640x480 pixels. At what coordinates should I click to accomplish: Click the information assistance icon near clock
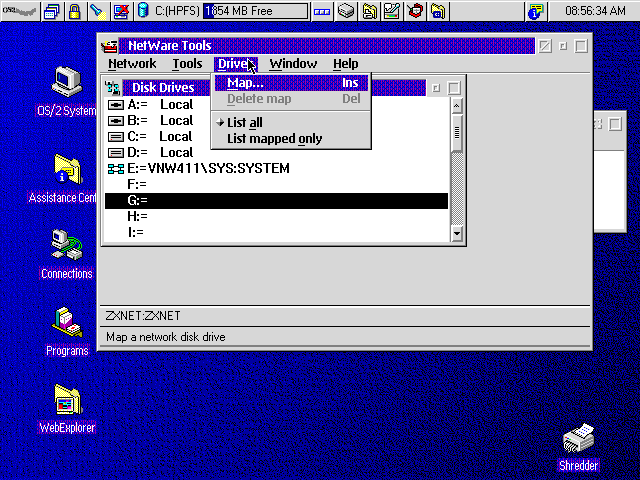point(536,11)
